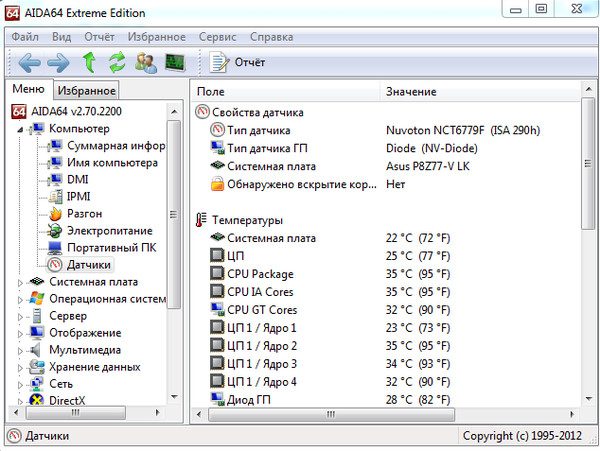
Task: Click the Back arrow toolbar icon
Action: (28, 62)
